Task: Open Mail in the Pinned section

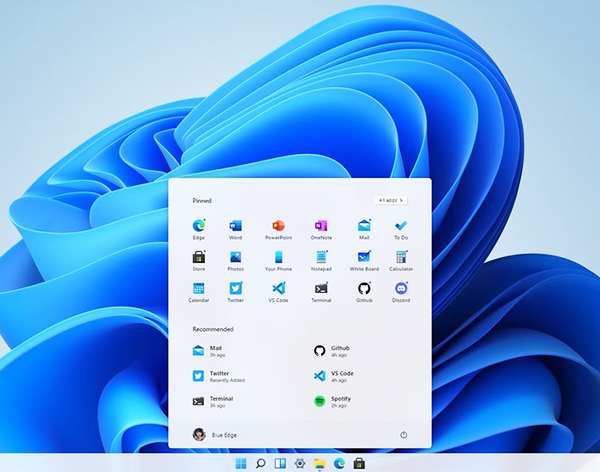Action: click(x=364, y=229)
